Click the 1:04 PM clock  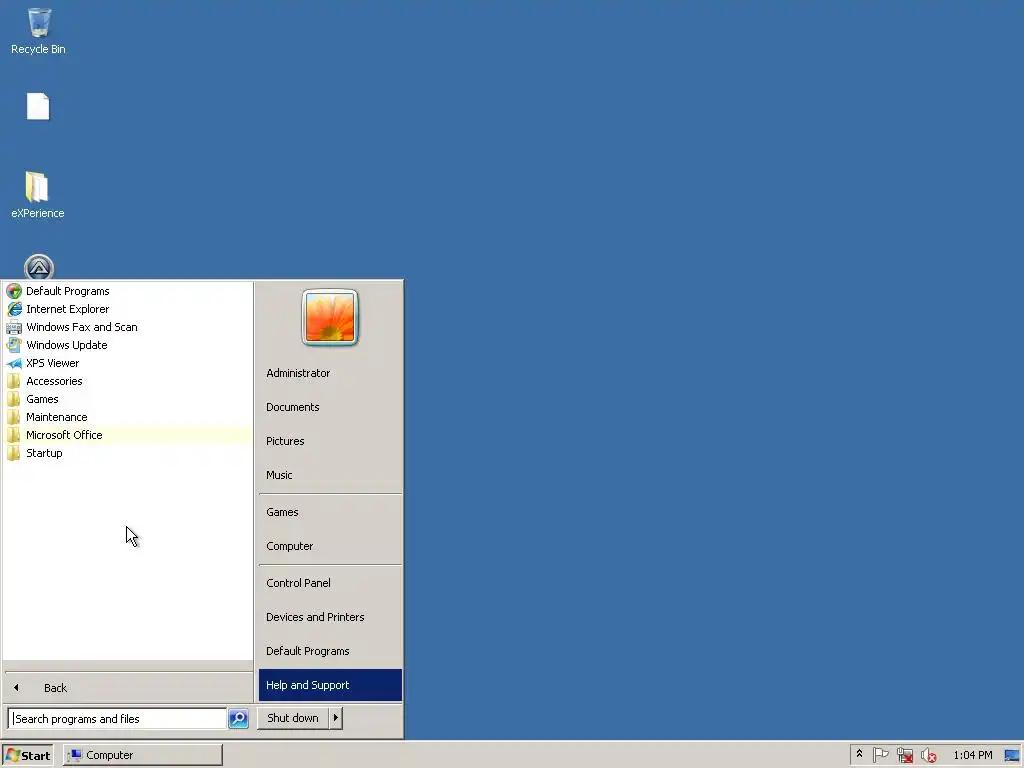point(972,755)
